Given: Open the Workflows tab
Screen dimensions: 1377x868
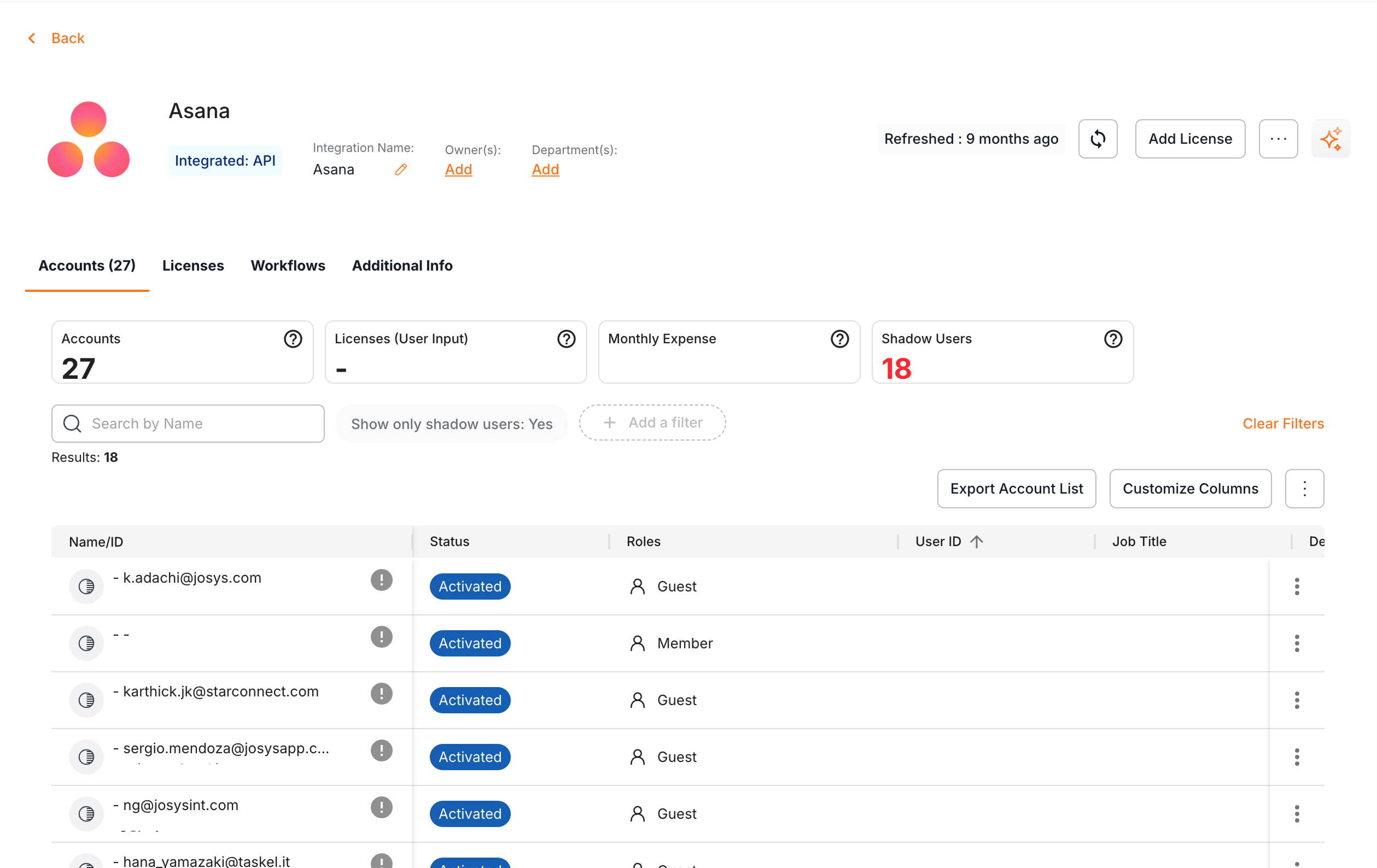Looking at the screenshot, I should [x=288, y=266].
